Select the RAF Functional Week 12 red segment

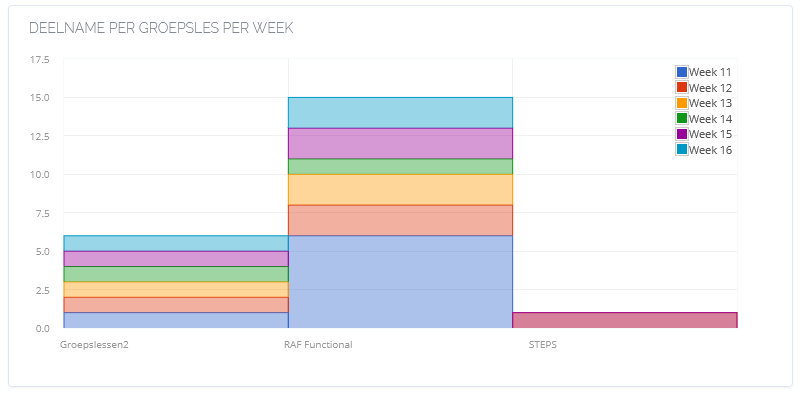click(x=401, y=220)
